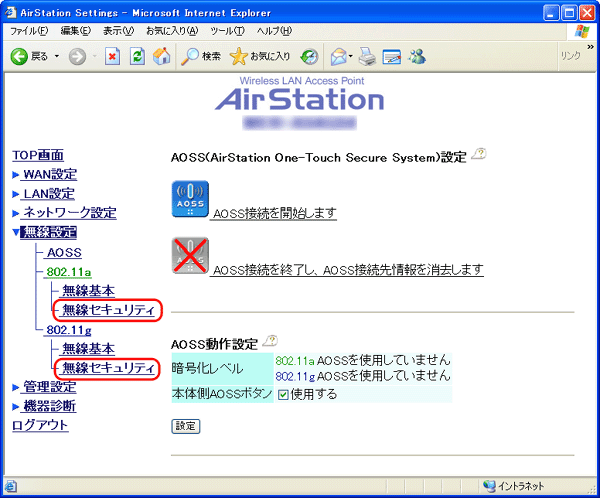Open the 802.11g section link
This screenshot has width=600, height=498.
(68, 330)
